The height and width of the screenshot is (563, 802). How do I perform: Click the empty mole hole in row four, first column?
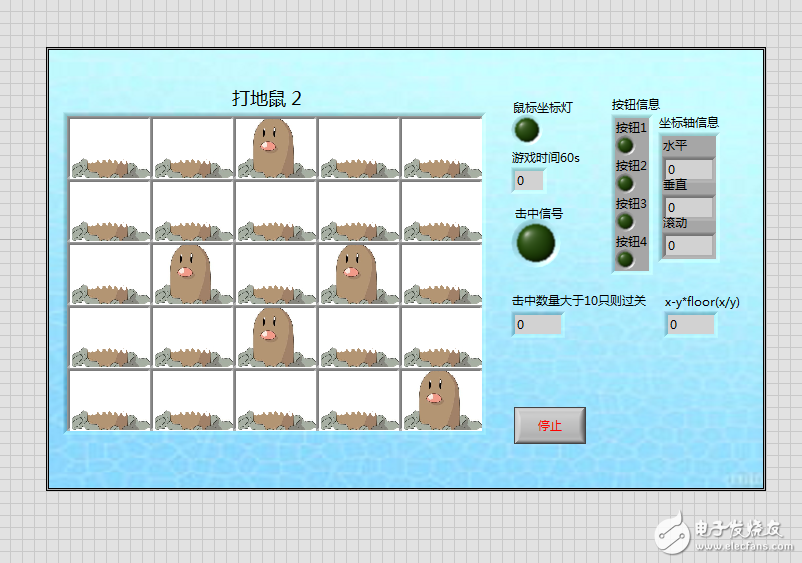[110, 337]
